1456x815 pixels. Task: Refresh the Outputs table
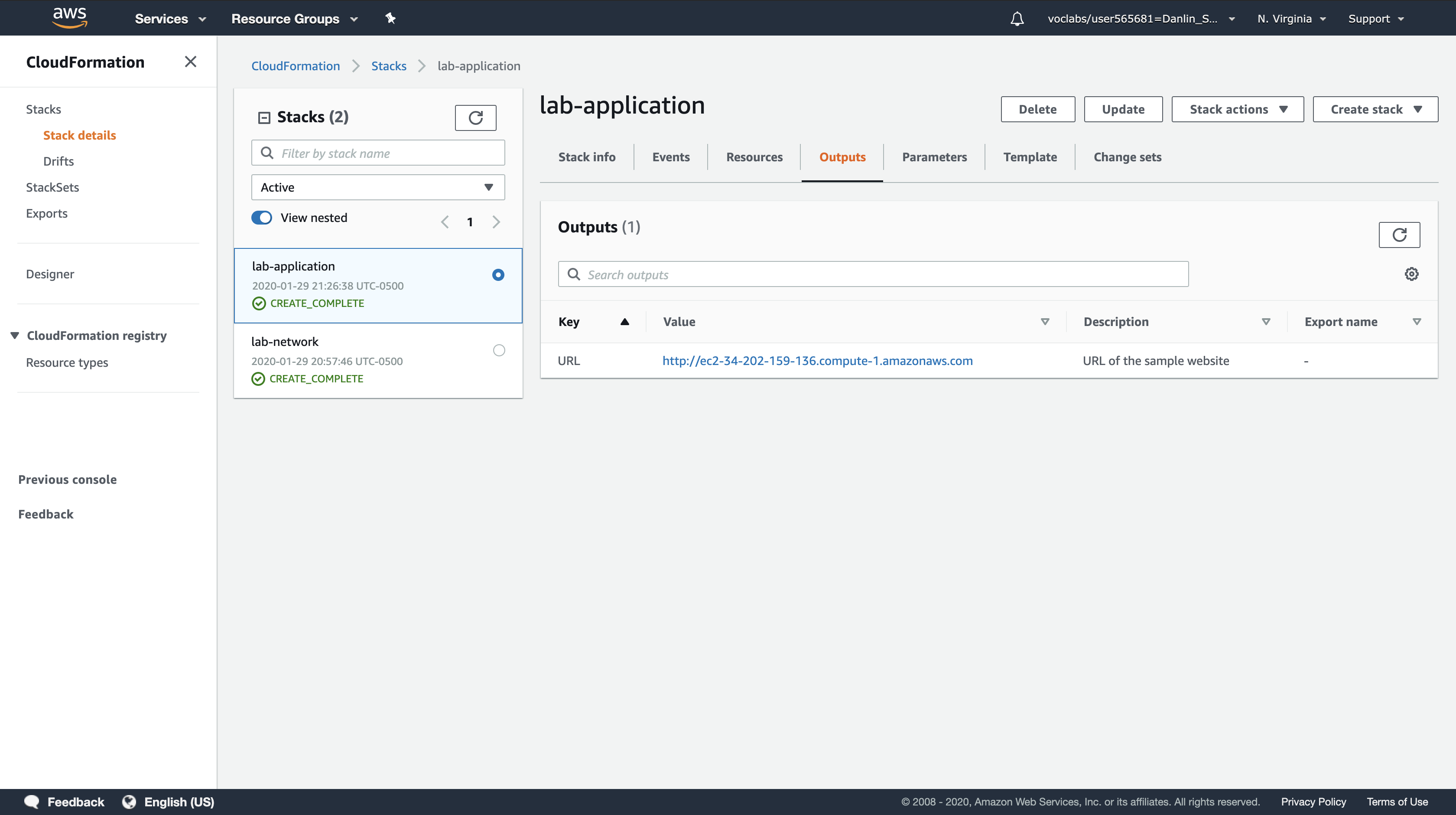[1399, 235]
